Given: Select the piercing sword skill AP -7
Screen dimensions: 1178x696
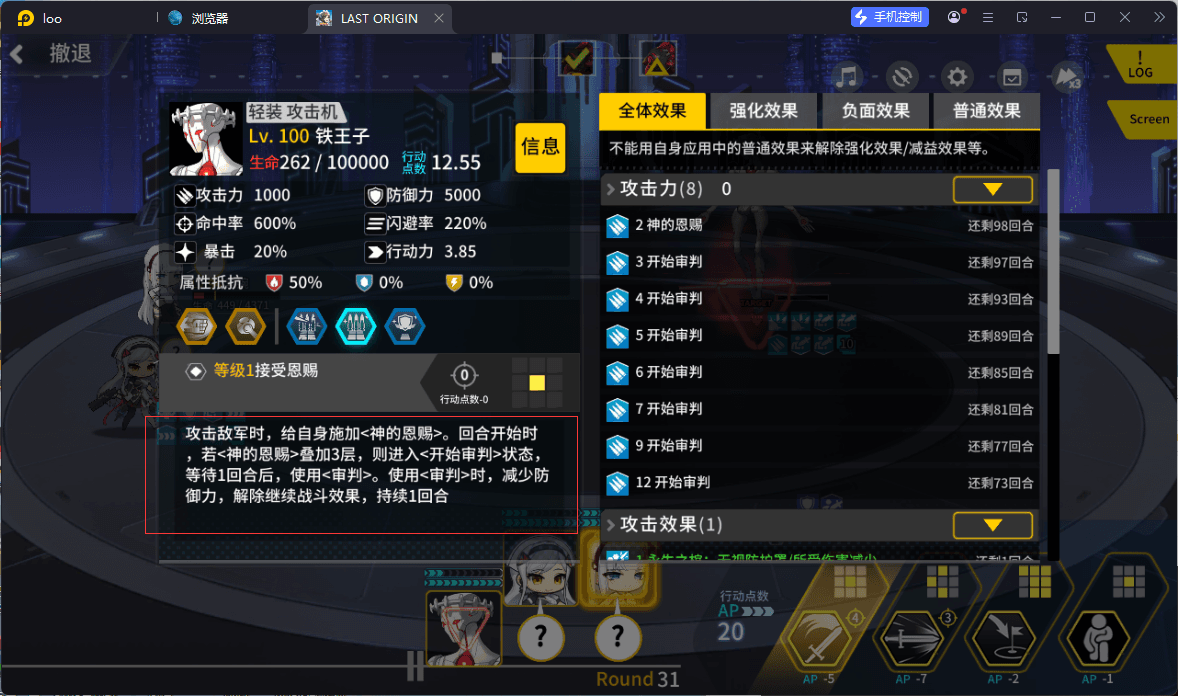Looking at the screenshot, I should pyautogui.click(x=911, y=640).
